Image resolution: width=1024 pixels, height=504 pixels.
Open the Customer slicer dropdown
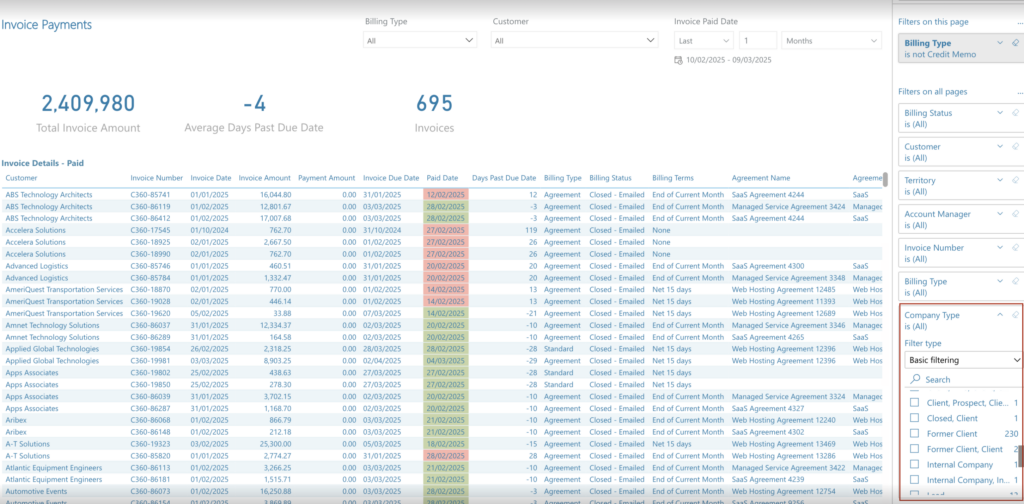click(x=575, y=40)
